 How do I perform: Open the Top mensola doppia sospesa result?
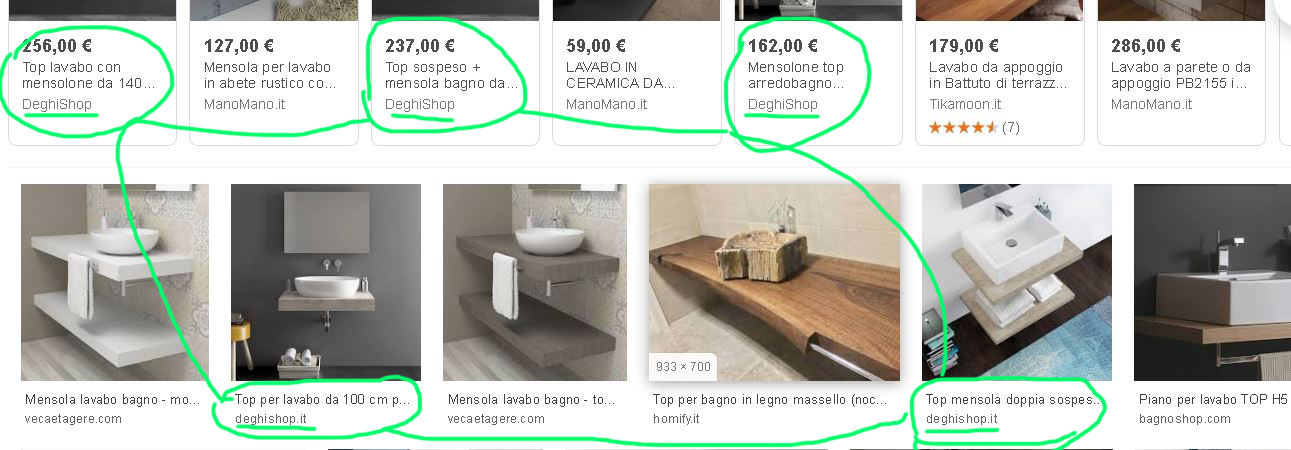pos(1014,399)
